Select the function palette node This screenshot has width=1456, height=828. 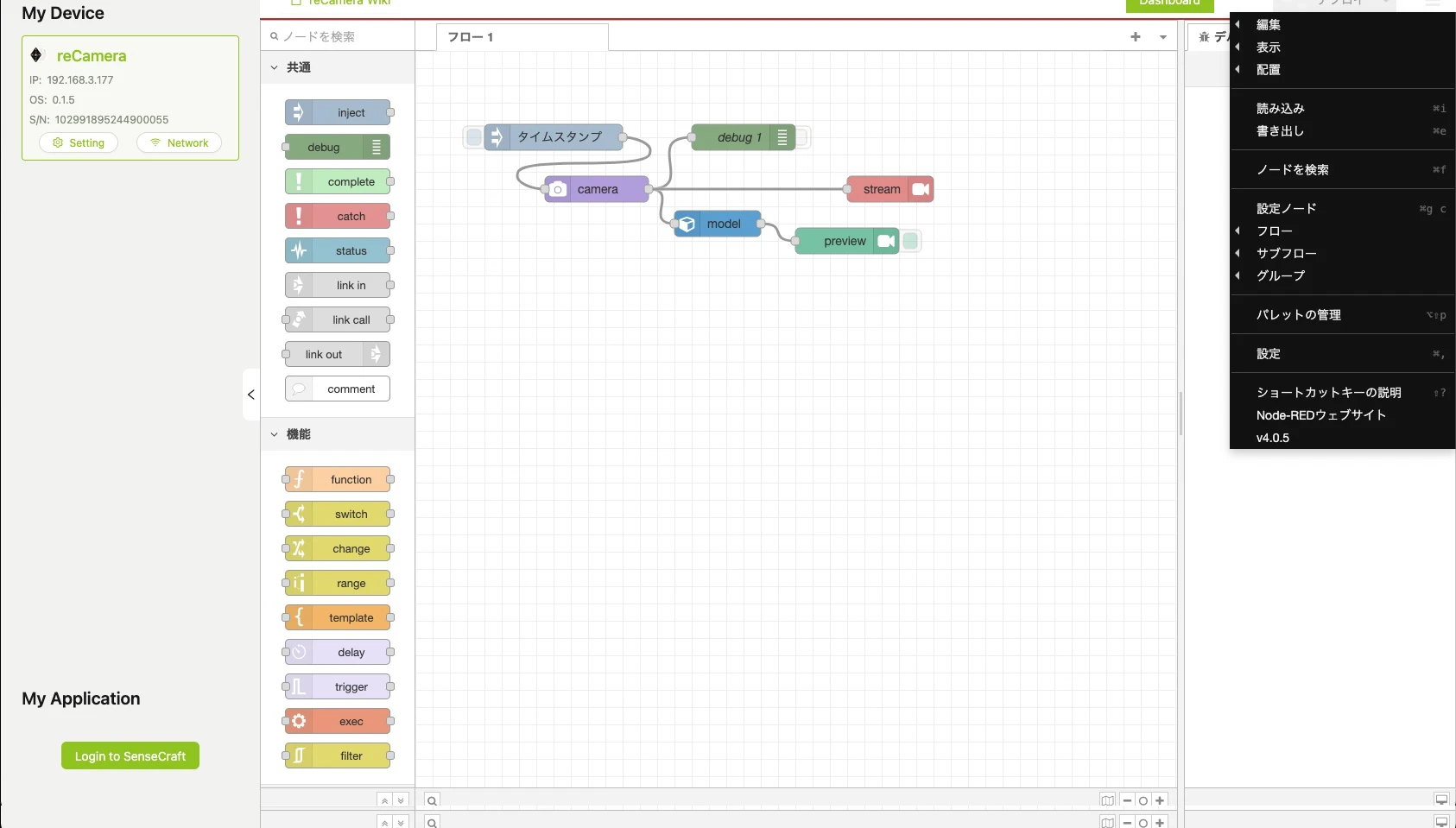pyautogui.click(x=338, y=479)
